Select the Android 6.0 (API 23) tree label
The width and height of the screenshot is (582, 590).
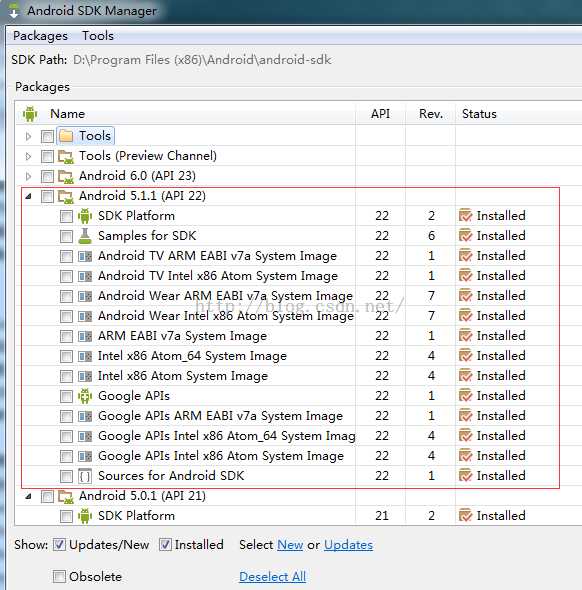coord(137,176)
